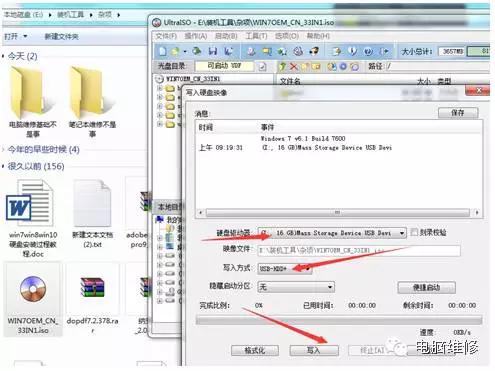Click 装机工具 in Explorer breadcrumb

click(x=70, y=14)
